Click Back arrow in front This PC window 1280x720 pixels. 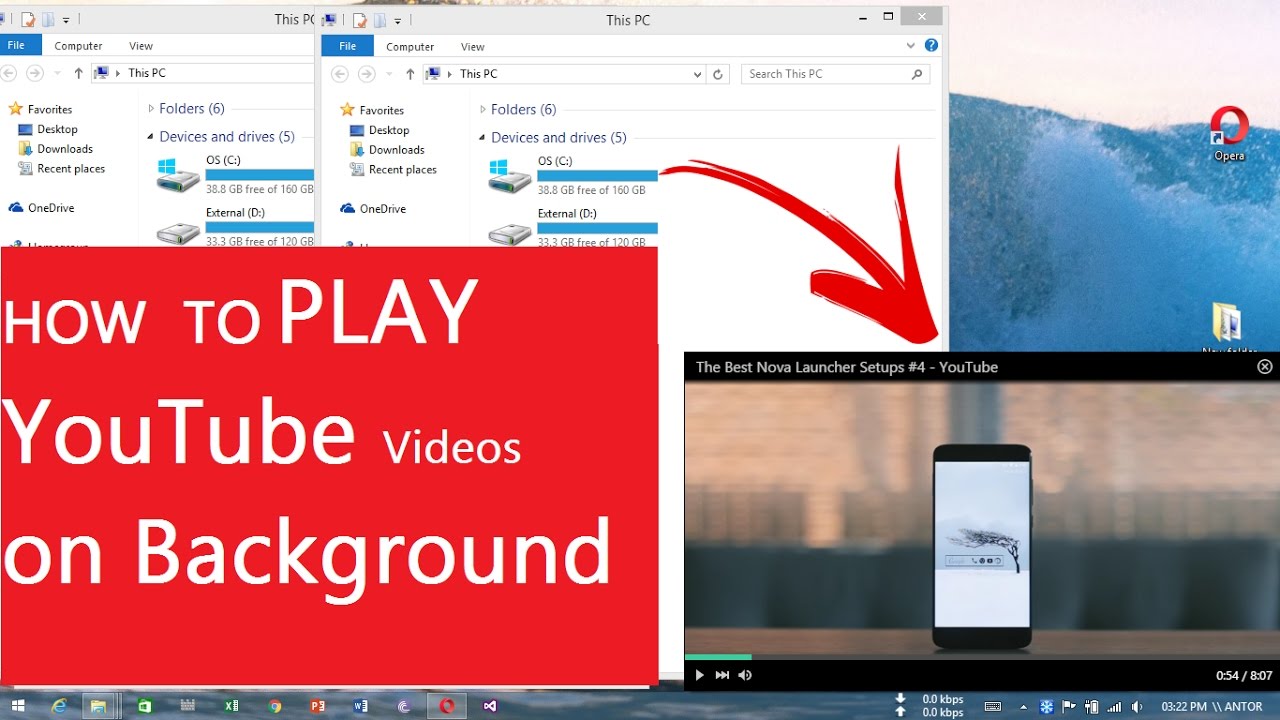click(x=340, y=74)
